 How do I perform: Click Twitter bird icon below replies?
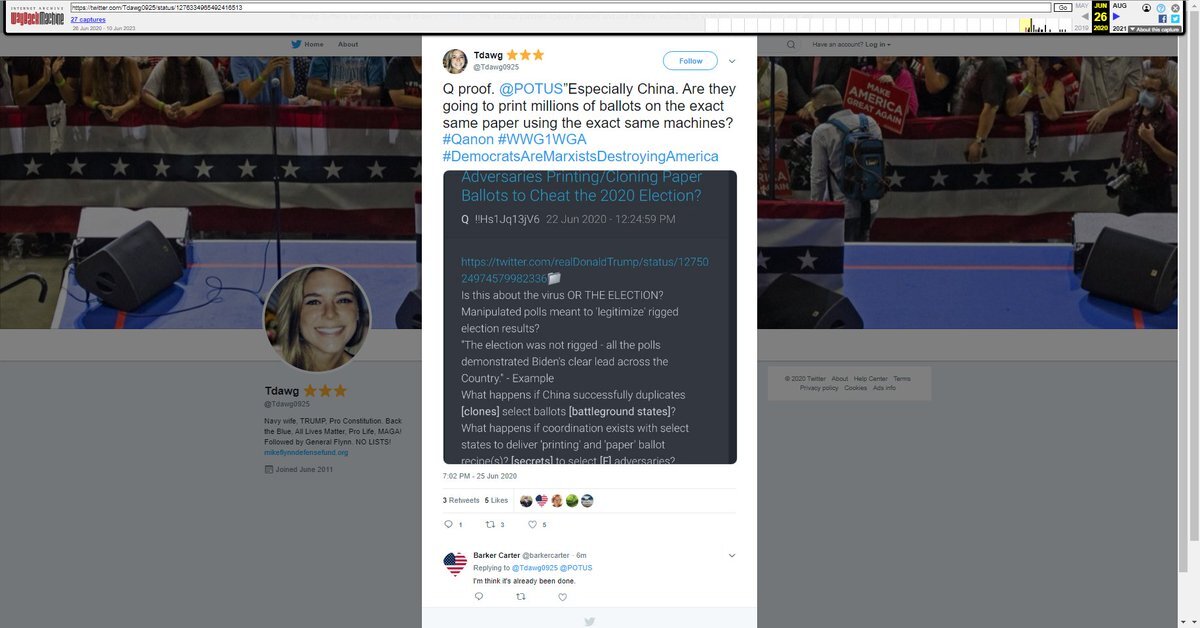click(x=590, y=621)
